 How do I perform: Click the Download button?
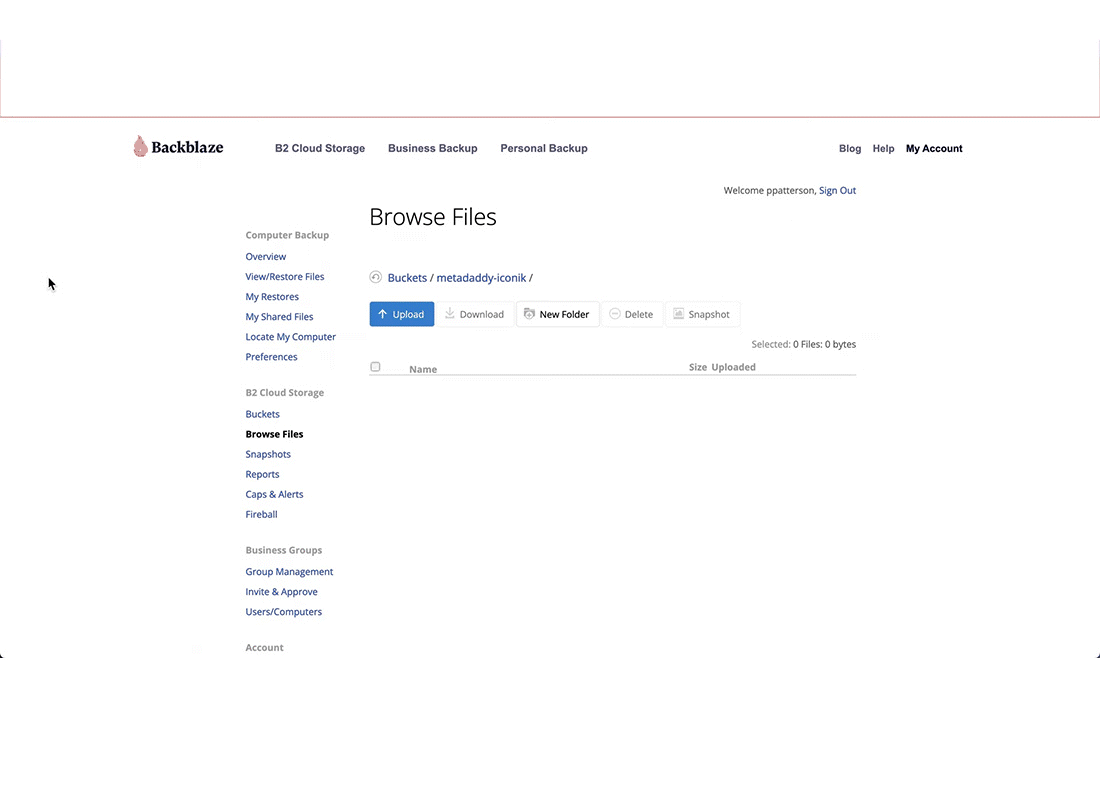click(475, 314)
